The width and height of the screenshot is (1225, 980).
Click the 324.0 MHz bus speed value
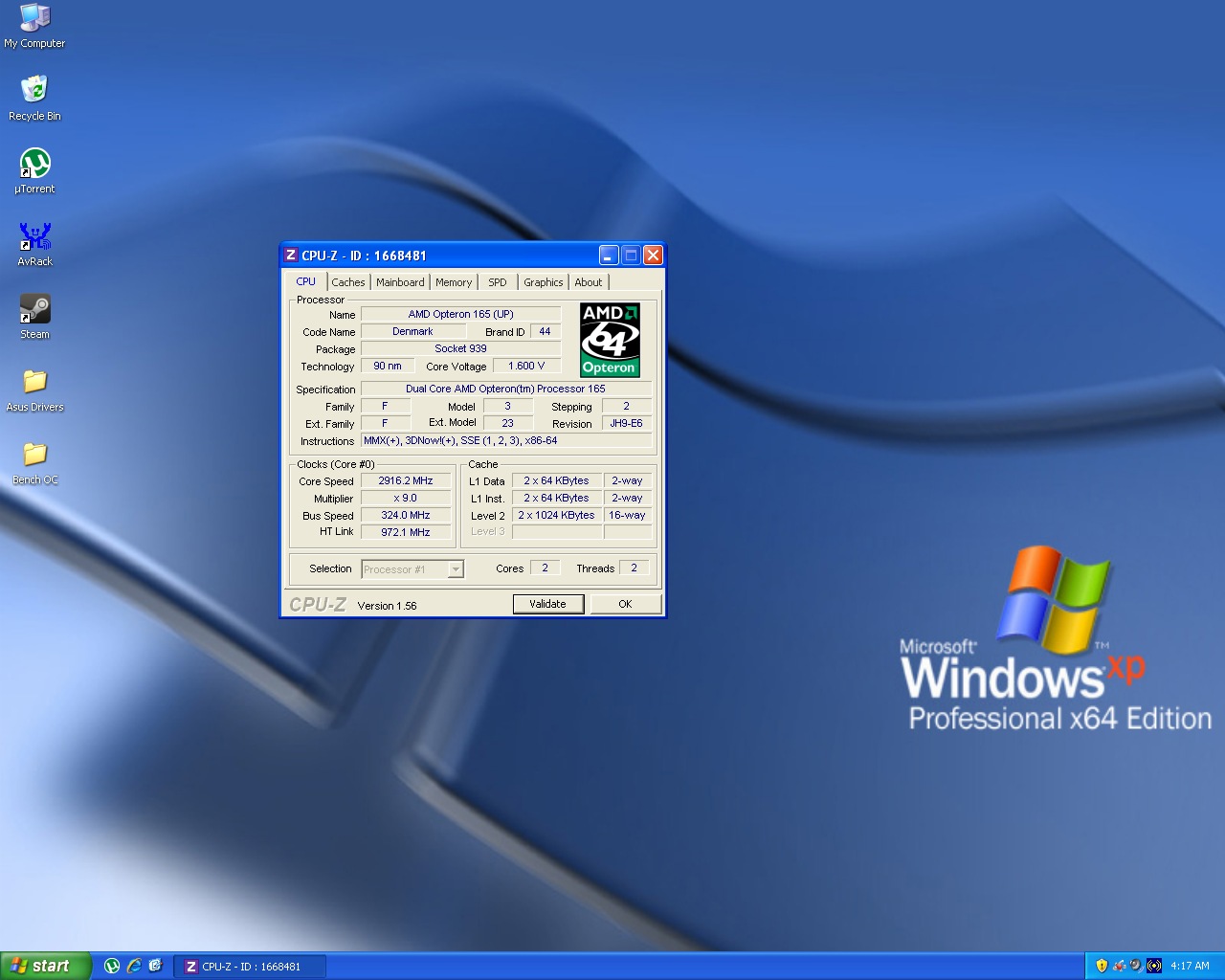(x=406, y=515)
